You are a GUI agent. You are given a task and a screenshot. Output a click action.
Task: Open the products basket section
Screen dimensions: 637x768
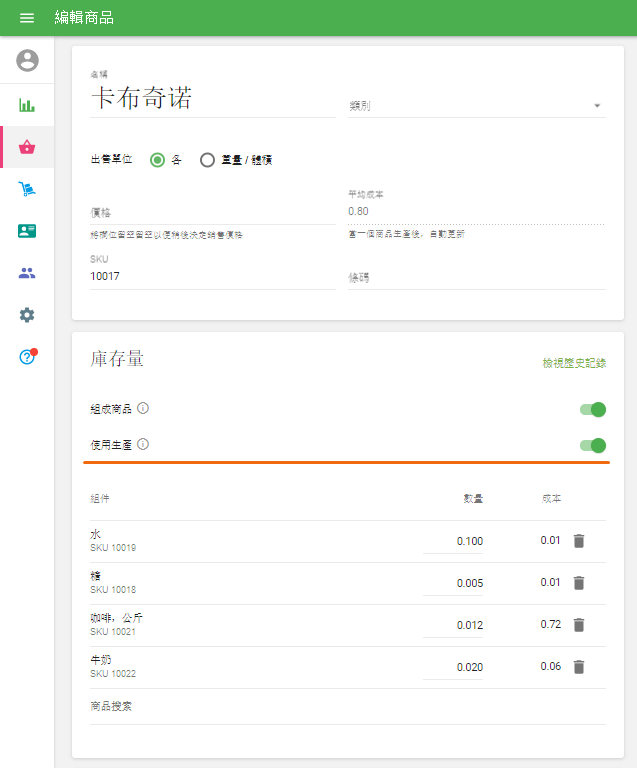27,147
